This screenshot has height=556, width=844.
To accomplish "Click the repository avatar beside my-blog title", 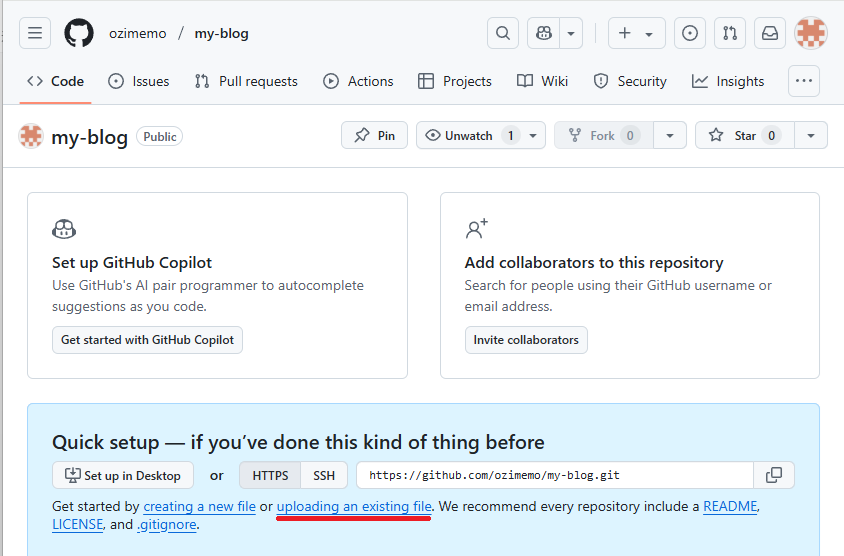I will click(x=31, y=136).
